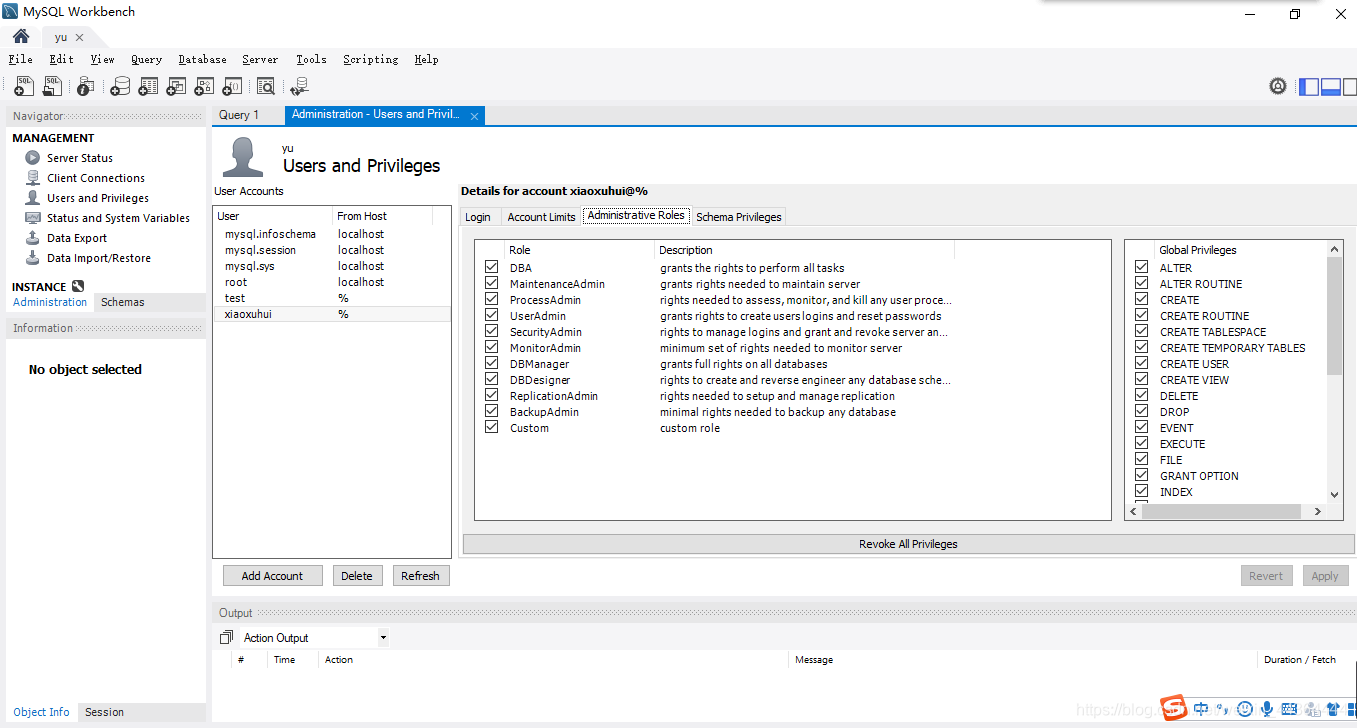This screenshot has height=728, width=1357.
Task: Click the Revert button
Action: click(x=1266, y=576)
